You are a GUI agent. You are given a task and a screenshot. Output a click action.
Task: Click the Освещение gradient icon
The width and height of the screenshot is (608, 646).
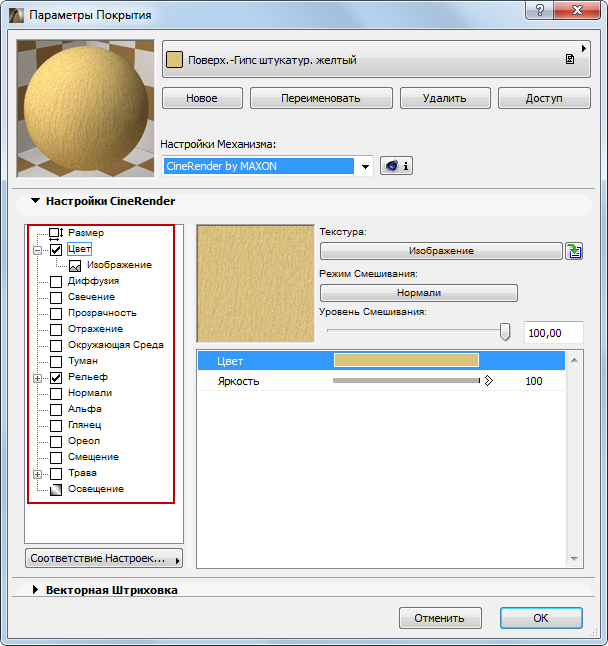tap(56, 489)
